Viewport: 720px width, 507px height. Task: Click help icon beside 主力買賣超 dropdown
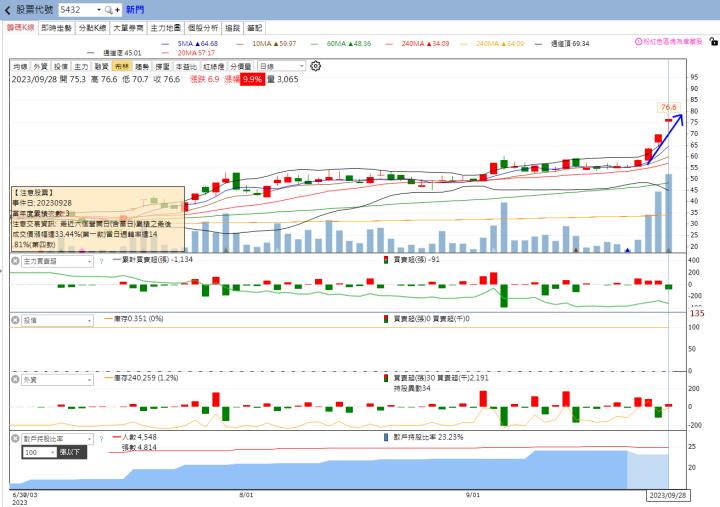click(101, 261)
